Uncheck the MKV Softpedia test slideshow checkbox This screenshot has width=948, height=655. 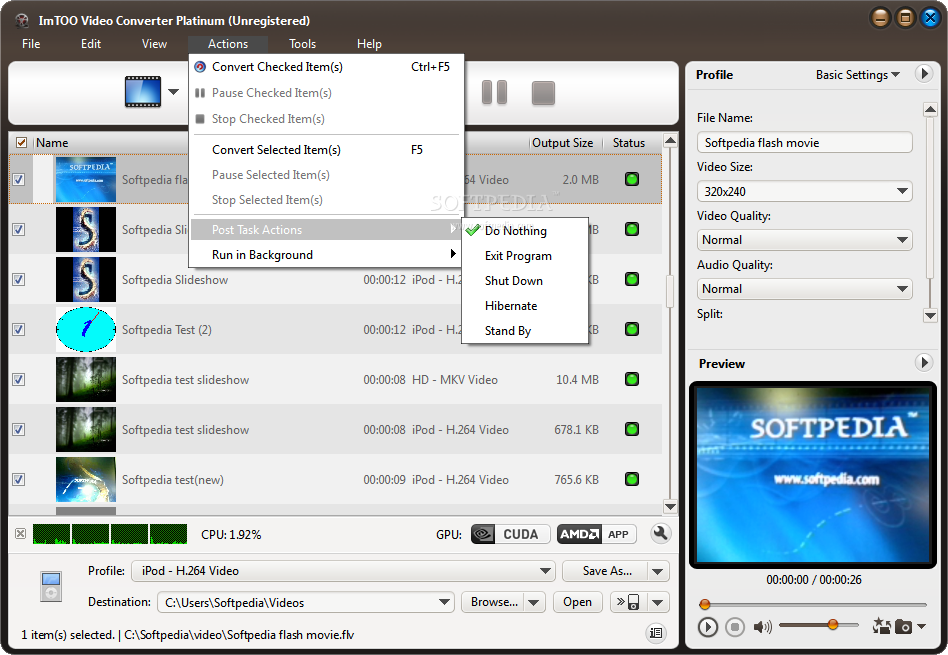pyautogui.click(x=19, y=379)
